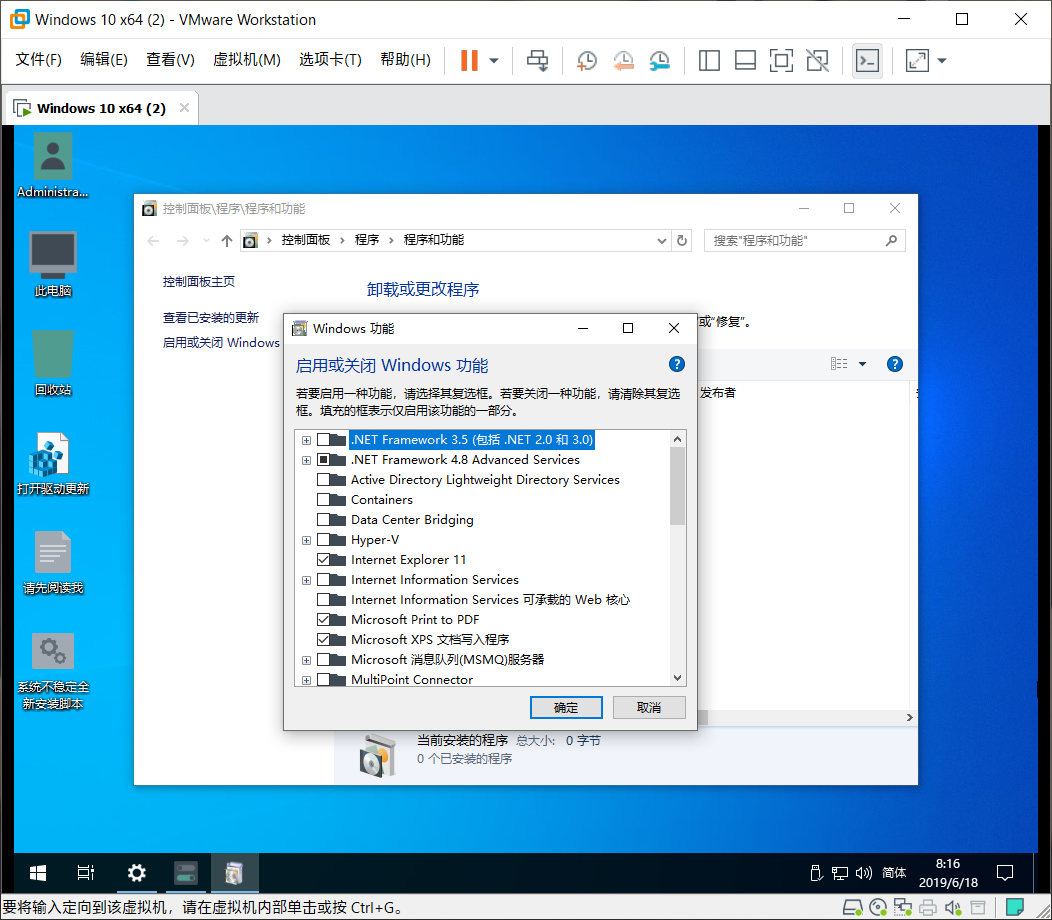Screen dimensions: 1052x920
Task: Toggle the thumbnail bar layout icon
Action: [x=745, y=60]
